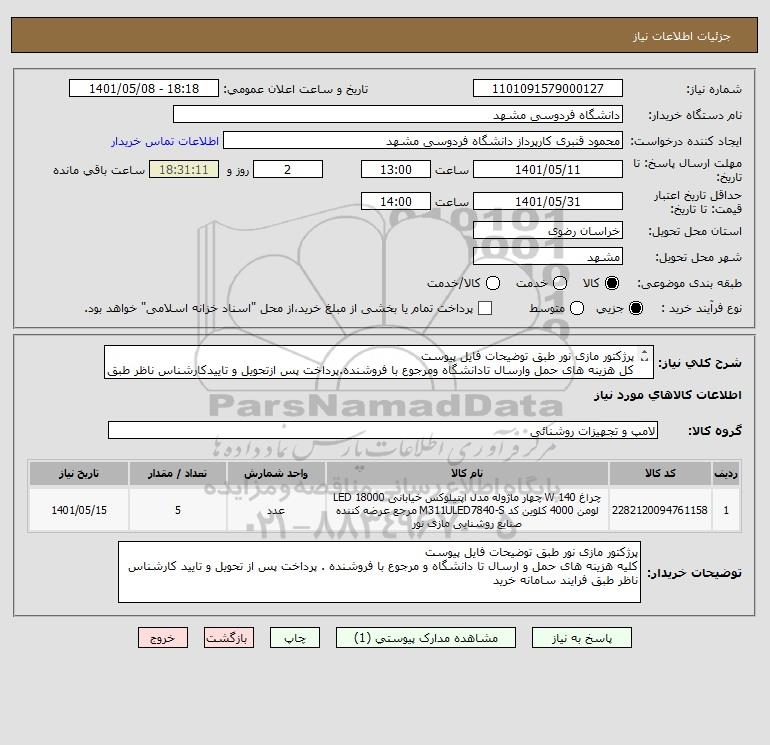Click the buyer name field دانشگاه فردوسی مشهد
Viewport: 770px width, 745px height.
(x=398, y=115)
